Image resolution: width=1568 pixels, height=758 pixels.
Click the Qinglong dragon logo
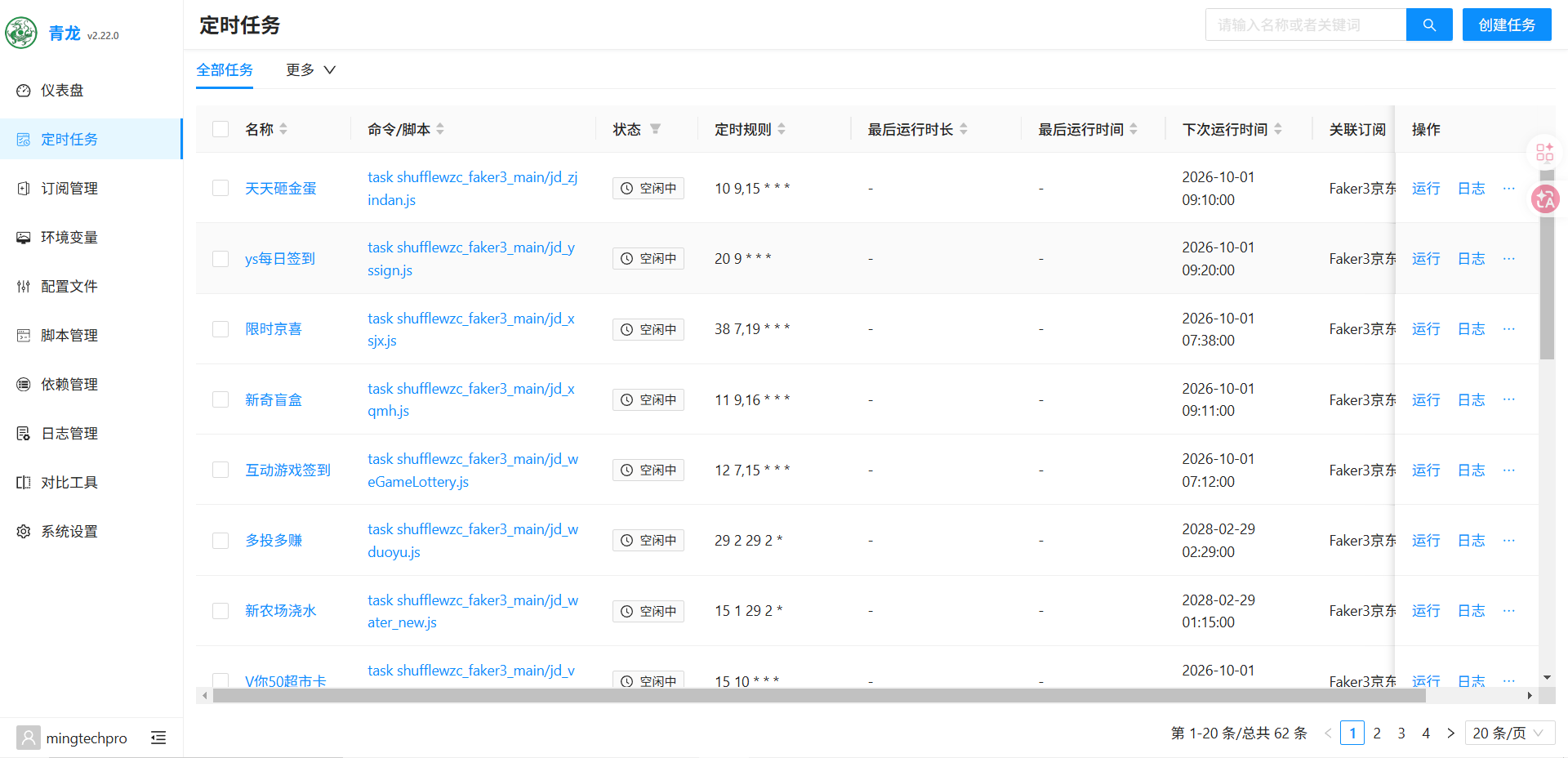(x=21, y=33)
